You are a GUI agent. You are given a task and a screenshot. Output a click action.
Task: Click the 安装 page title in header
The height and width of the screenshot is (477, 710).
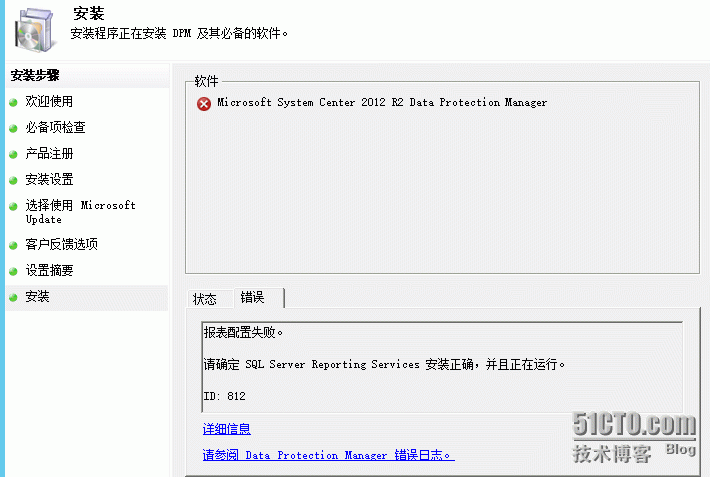point(89,13)
